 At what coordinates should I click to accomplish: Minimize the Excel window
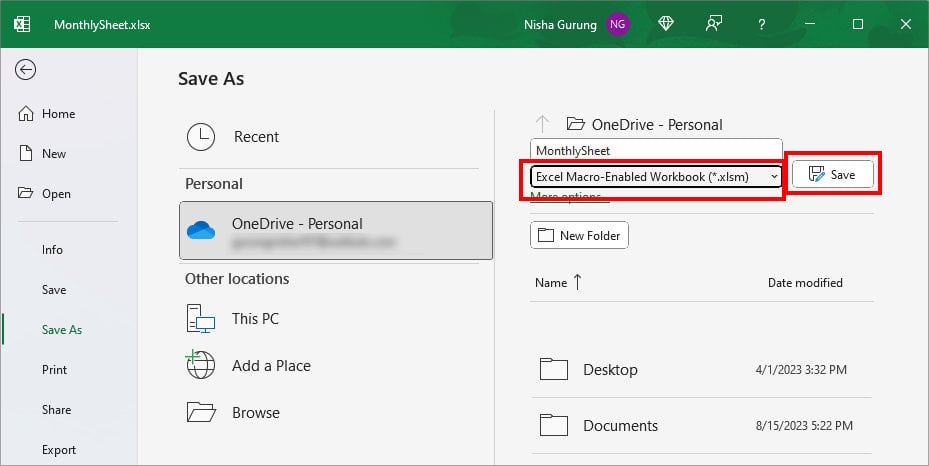pos(810,24)
